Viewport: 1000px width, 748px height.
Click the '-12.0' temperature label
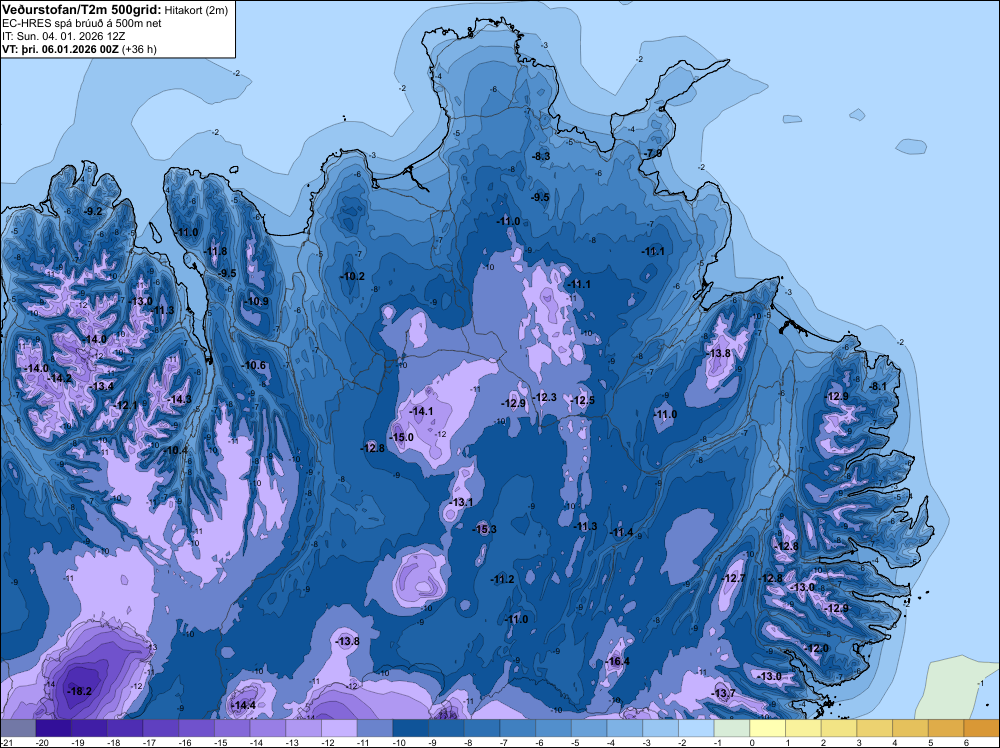click(816, 649)
